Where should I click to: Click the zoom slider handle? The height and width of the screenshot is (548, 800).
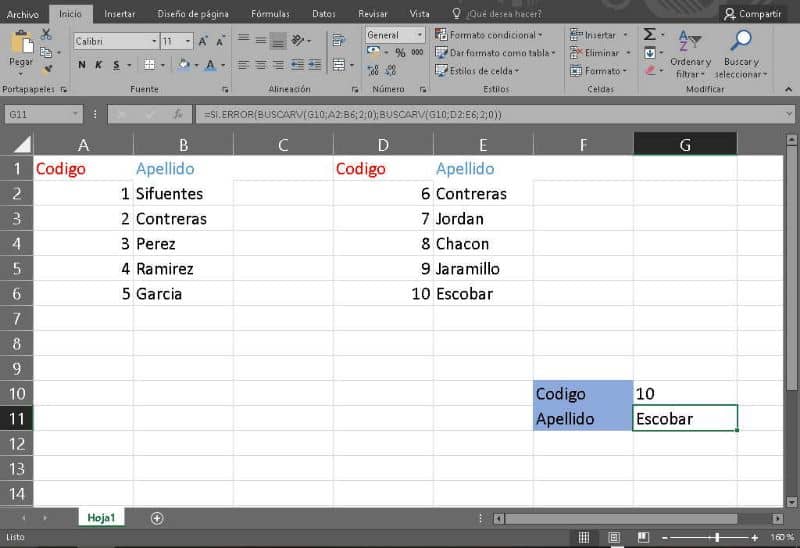coord(717,537)
